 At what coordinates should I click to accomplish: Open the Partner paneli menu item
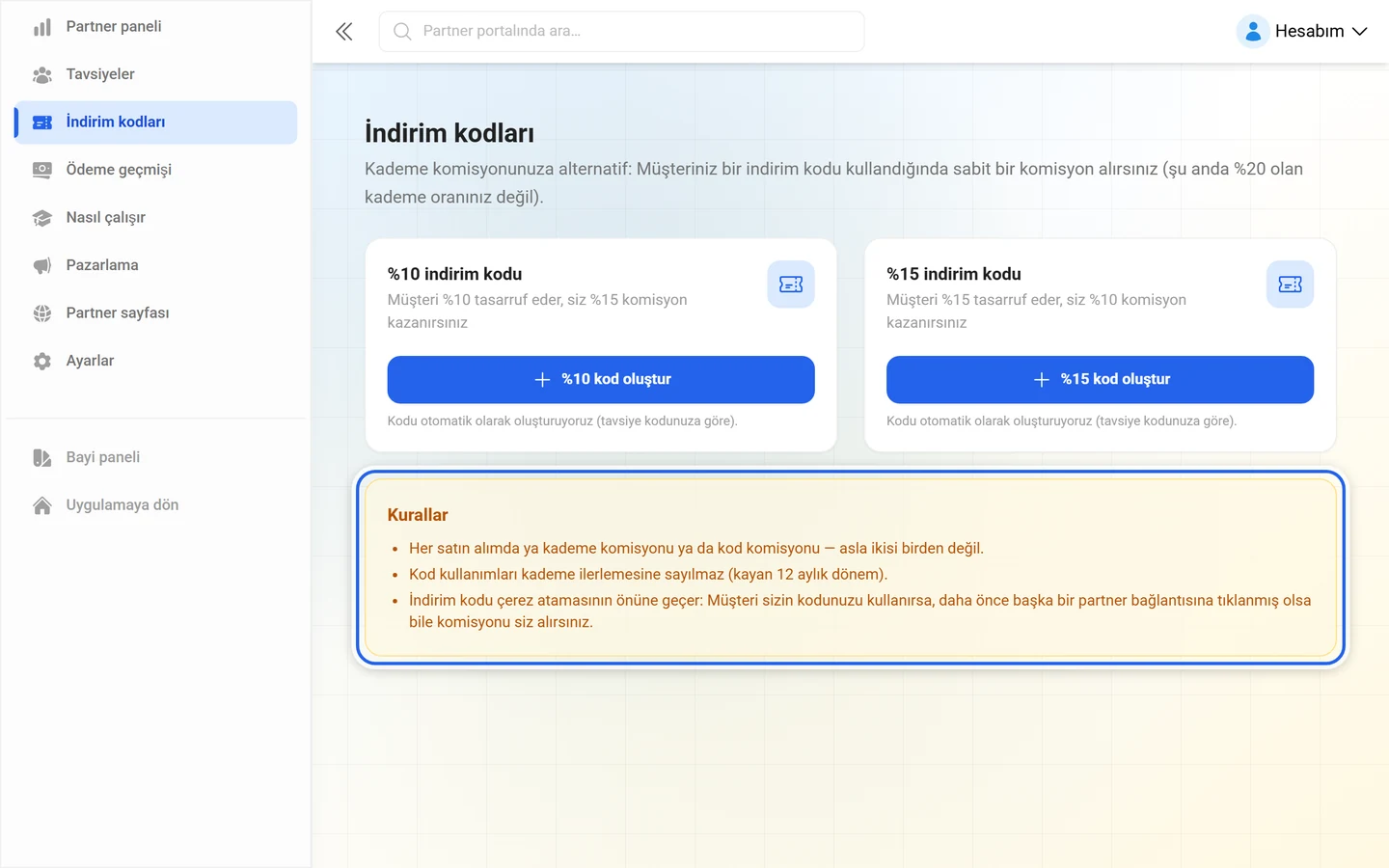pyautogui.click(x=156, y=27)
